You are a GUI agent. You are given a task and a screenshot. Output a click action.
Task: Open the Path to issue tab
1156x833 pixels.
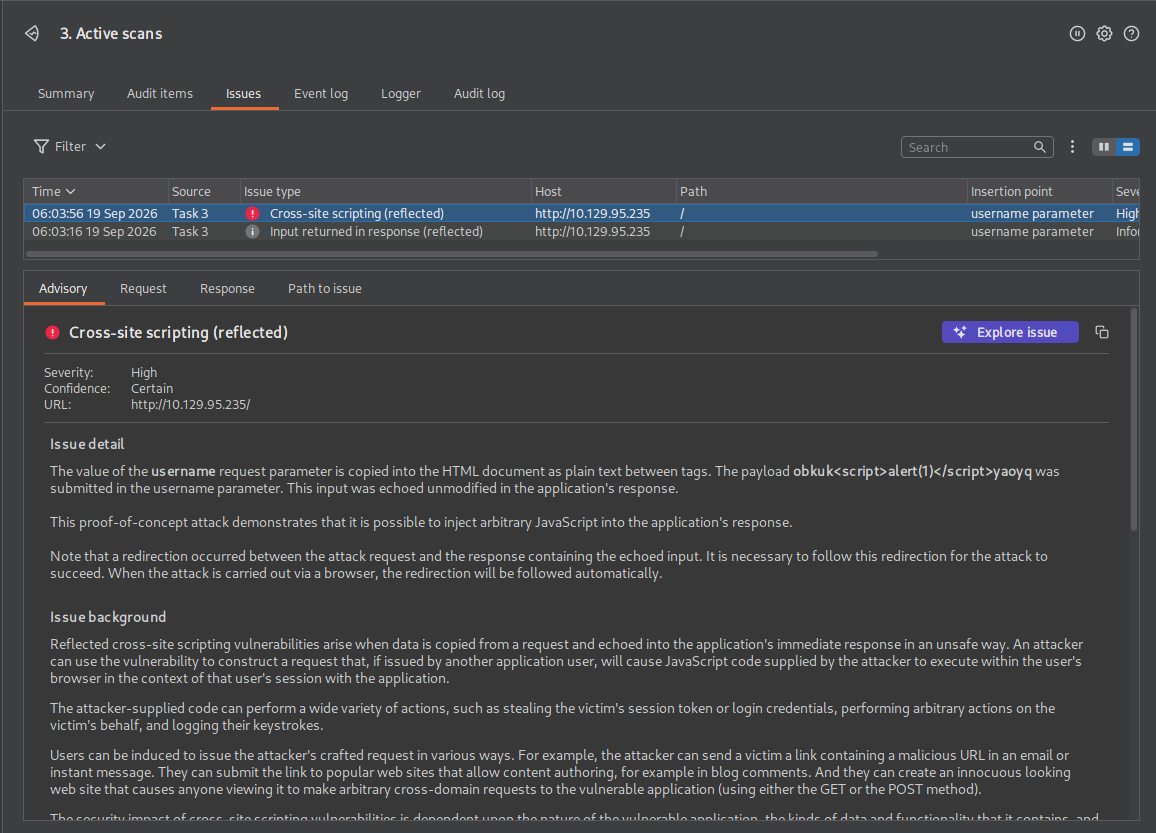(324, 288)
